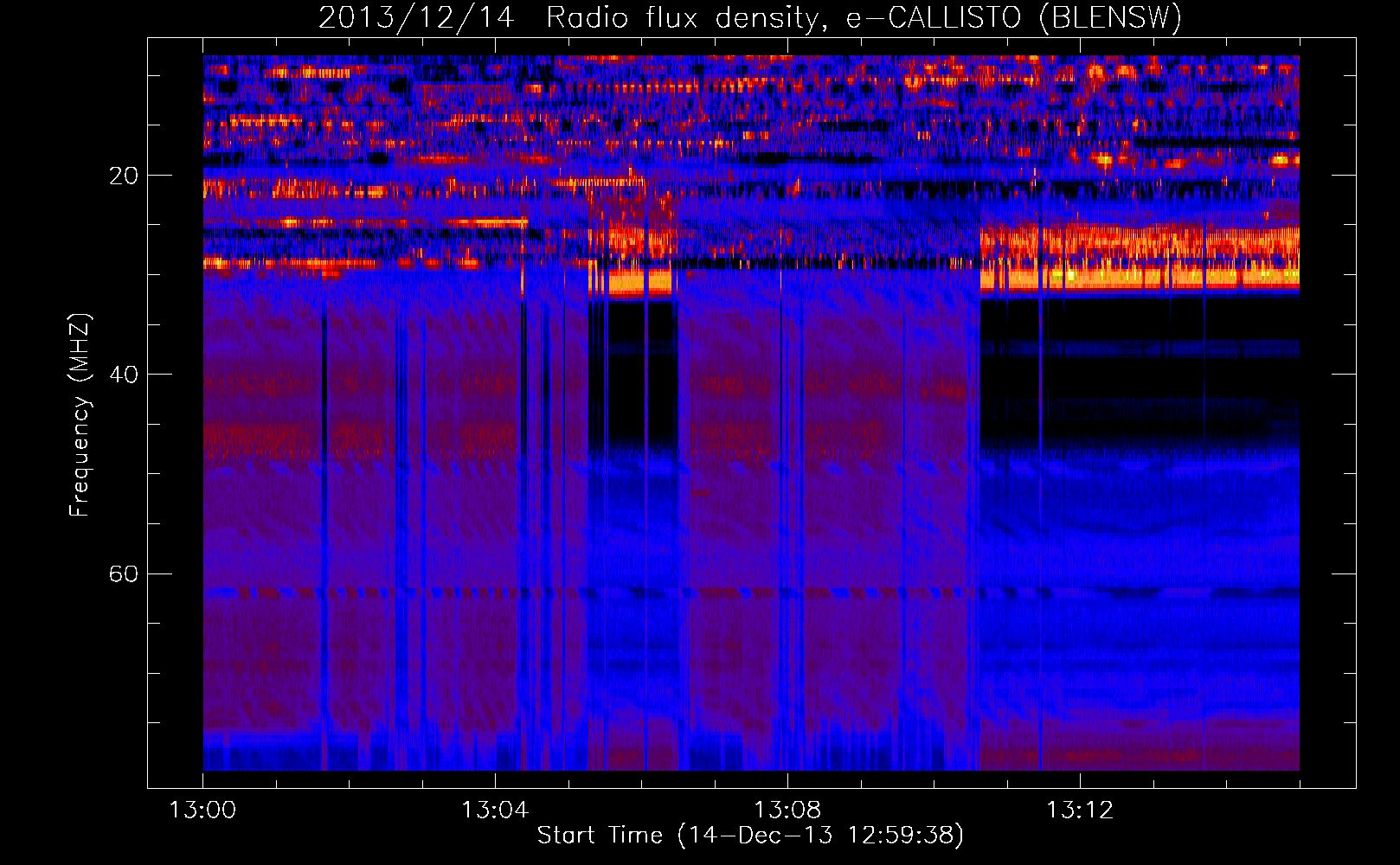Click the '60' frequency tick label

[124, 574]
